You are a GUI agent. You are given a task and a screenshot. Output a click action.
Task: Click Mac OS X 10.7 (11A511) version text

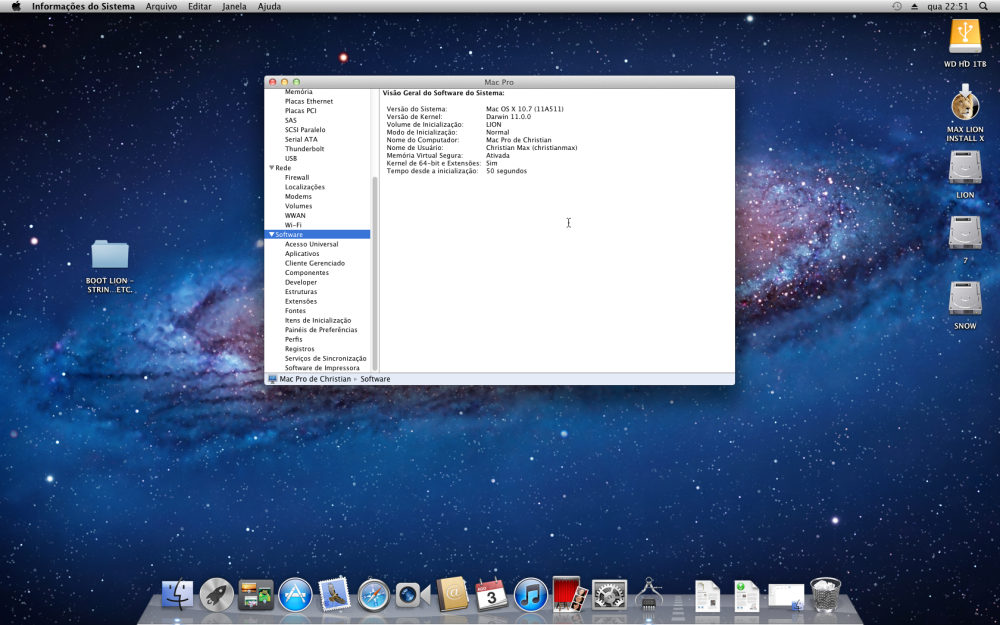point(525,109)
